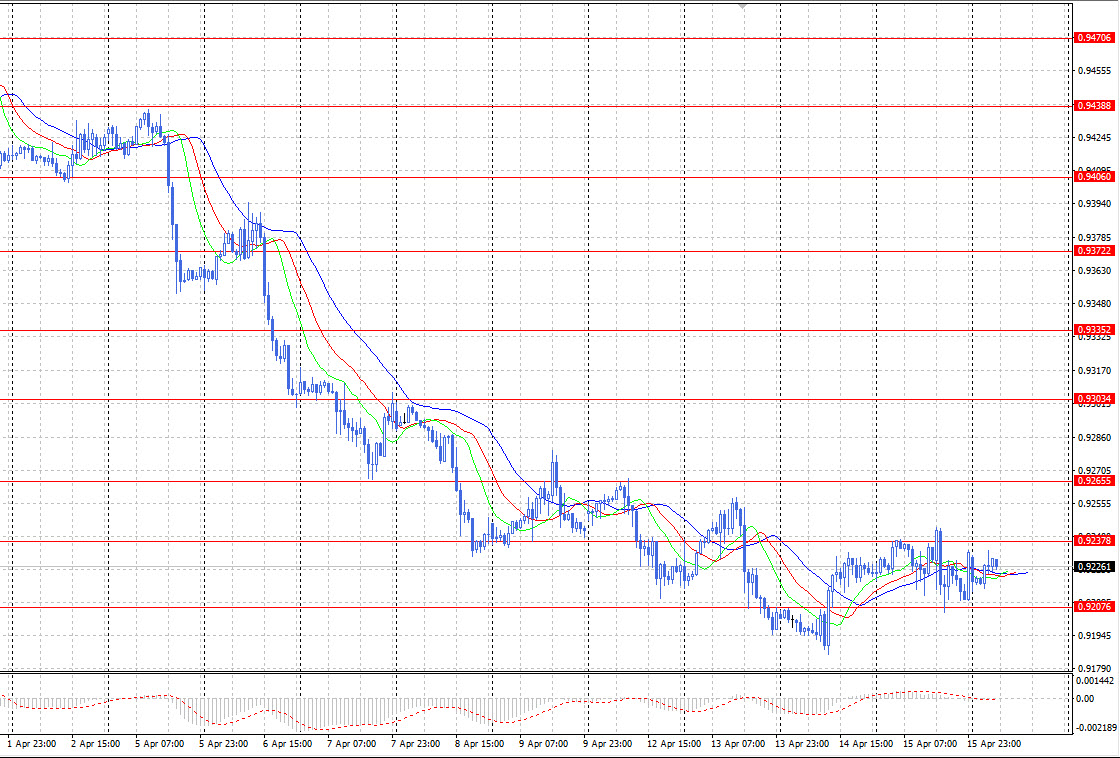Click the 9 Apr 23:00 time label
1120x758 pixels.
(x=608, y=744)
